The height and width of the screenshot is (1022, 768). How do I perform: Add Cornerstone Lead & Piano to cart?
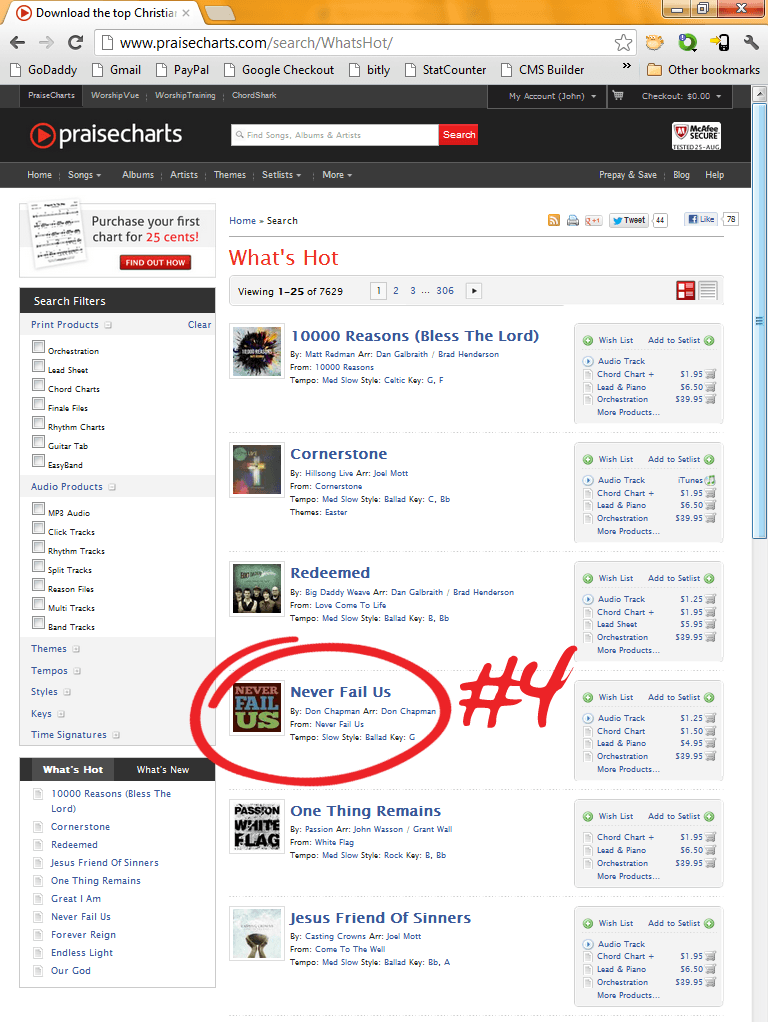point(711,505)
